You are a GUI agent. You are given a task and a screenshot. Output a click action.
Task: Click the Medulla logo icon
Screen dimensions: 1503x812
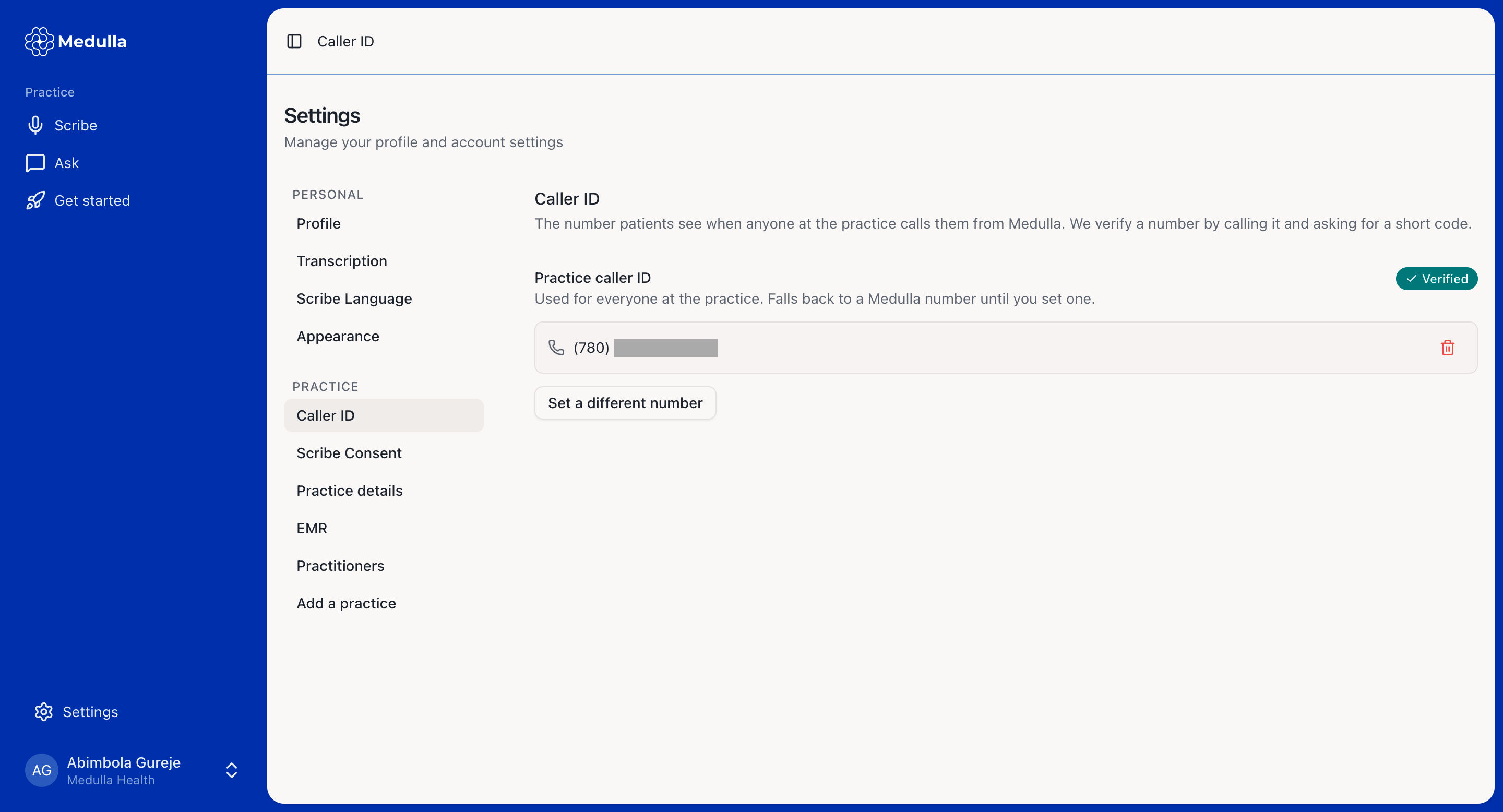point(39,41)
